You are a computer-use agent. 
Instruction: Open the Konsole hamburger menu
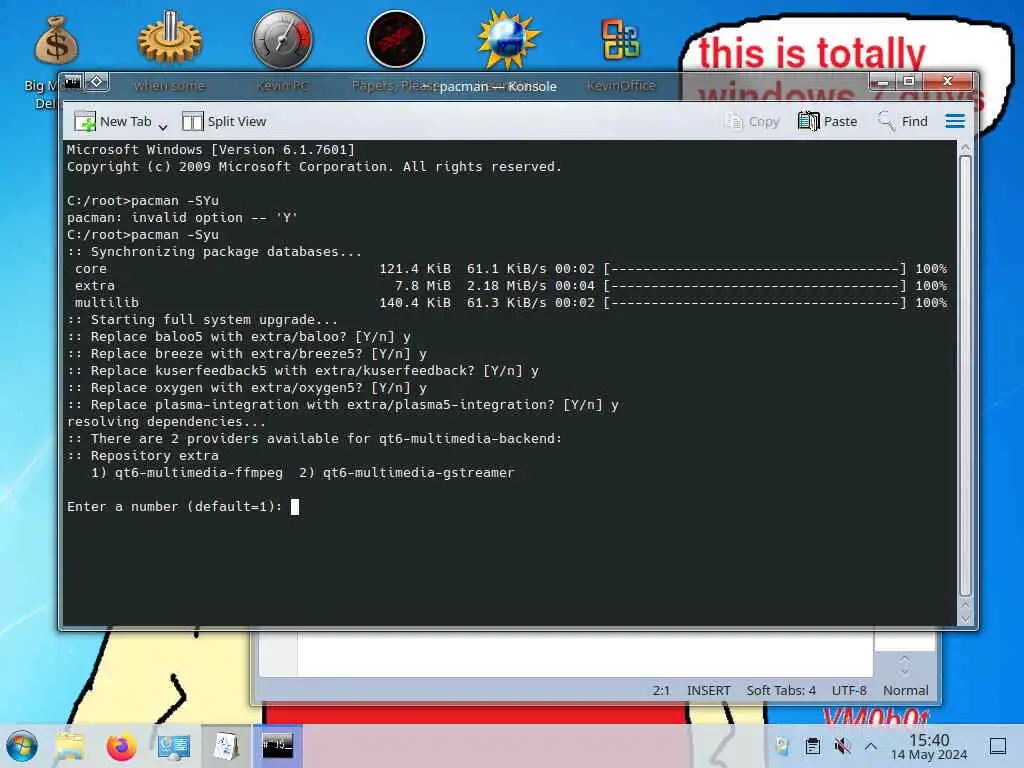tap(955, 121)
